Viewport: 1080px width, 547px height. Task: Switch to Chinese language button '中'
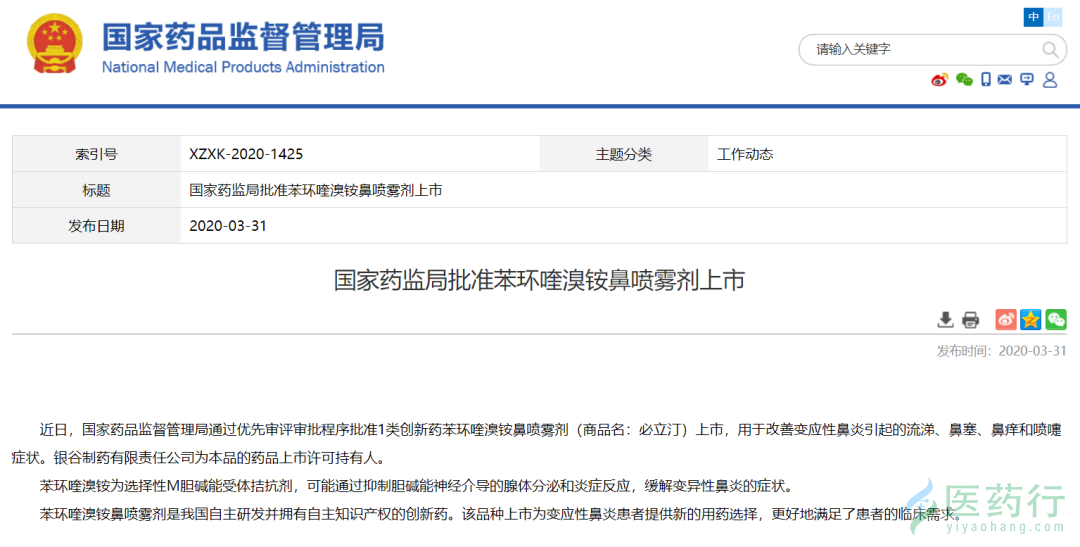click(1034, 17)
